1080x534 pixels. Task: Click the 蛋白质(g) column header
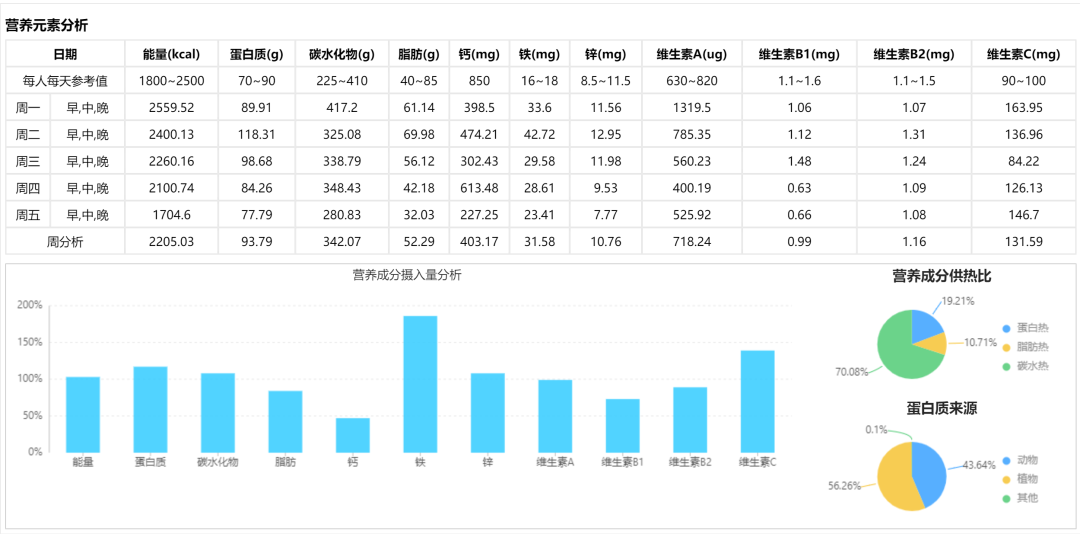257,54
